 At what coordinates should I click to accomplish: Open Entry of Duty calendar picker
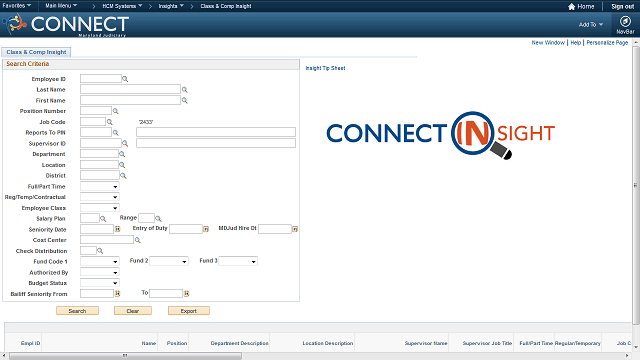206,229
